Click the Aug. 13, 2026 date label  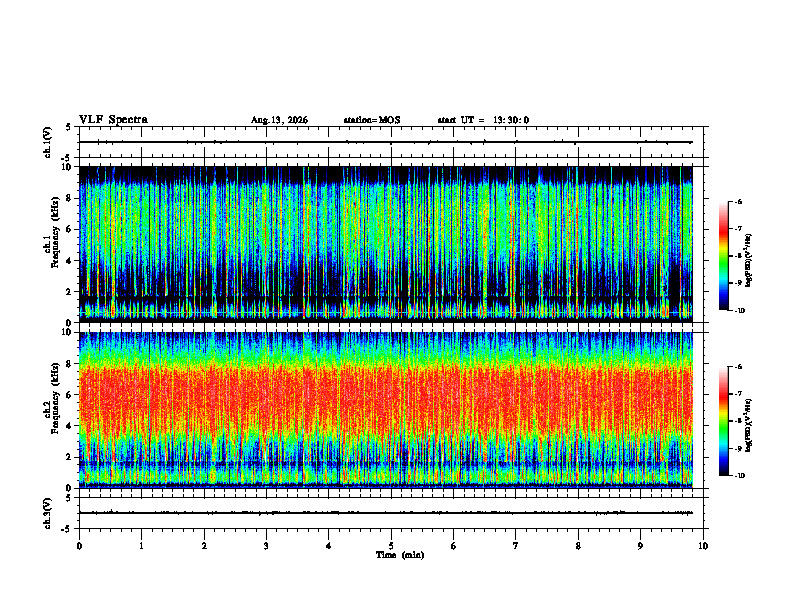tap(279, 120)
